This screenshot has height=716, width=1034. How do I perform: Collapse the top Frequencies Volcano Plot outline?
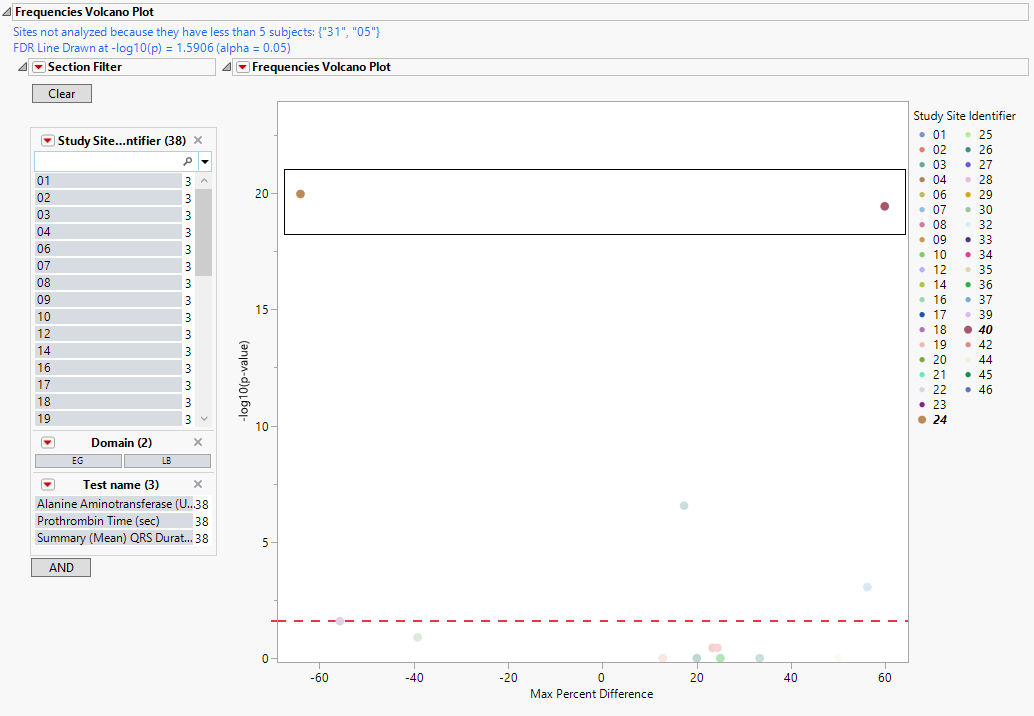click(x=6, y=12)
